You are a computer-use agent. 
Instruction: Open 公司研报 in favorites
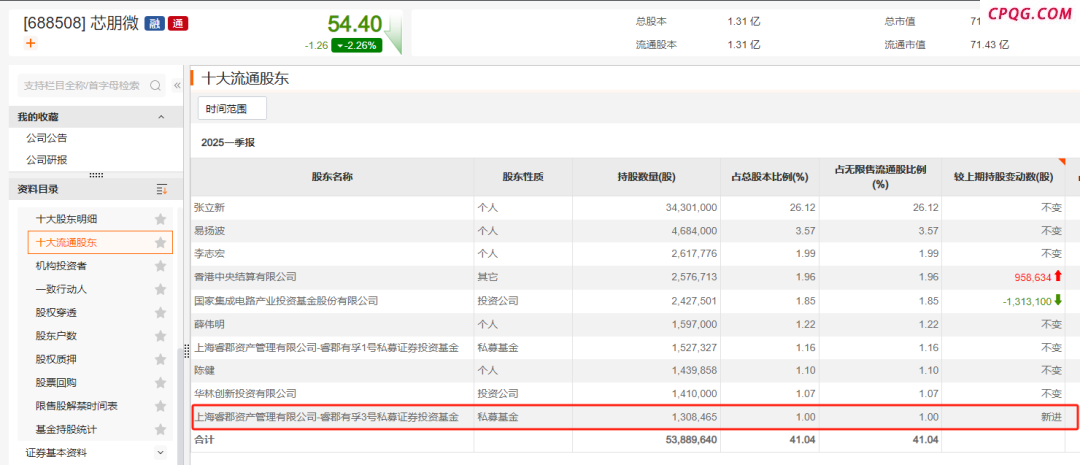click(47, 160)
